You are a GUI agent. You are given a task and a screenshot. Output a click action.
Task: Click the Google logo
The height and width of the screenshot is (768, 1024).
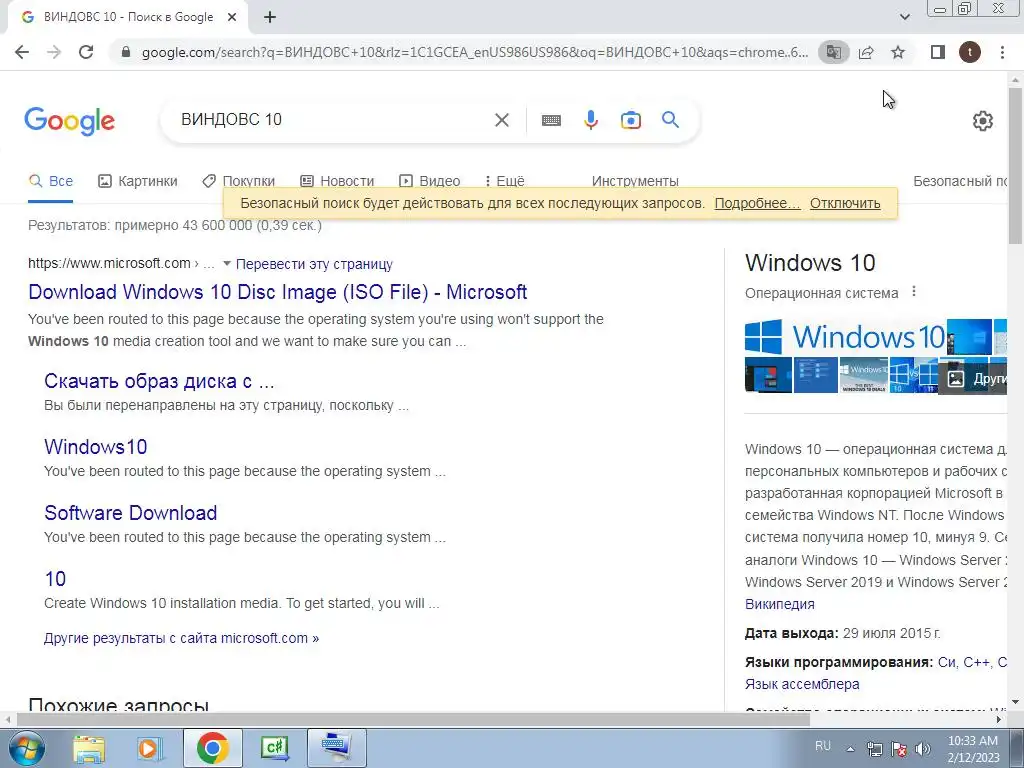69,121
